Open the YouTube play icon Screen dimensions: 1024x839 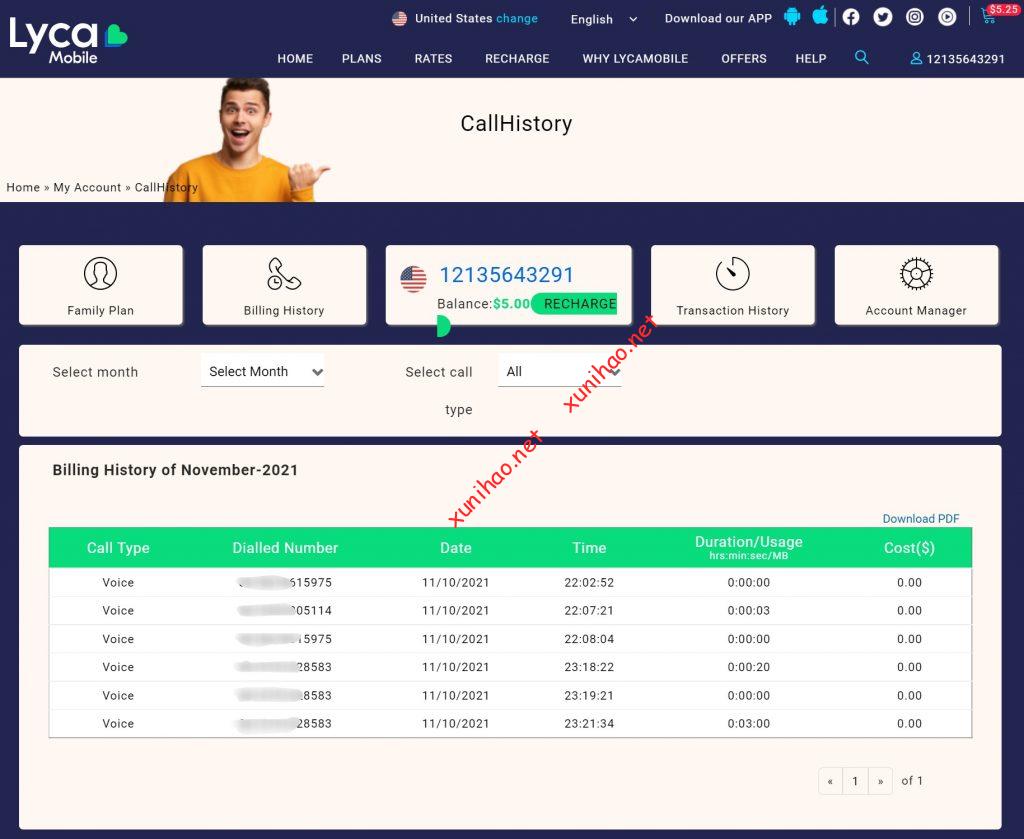click(946, 17)
